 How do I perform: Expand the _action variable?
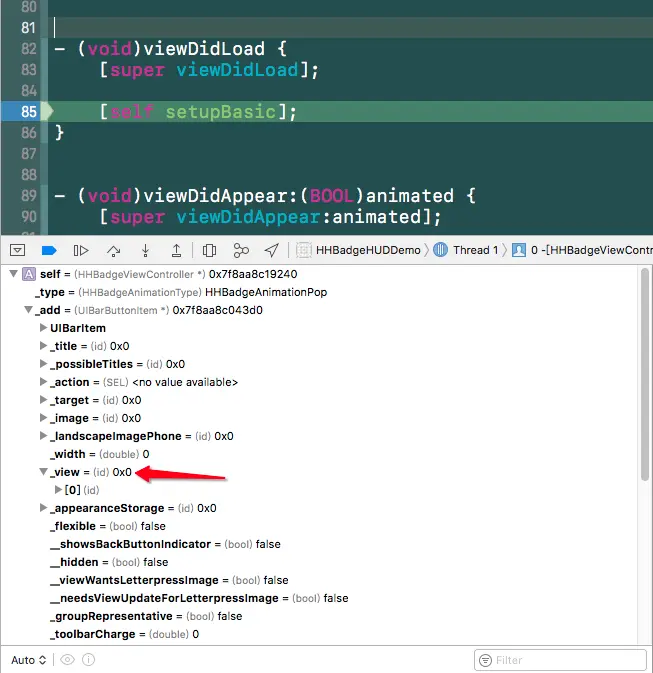[43, 382]
